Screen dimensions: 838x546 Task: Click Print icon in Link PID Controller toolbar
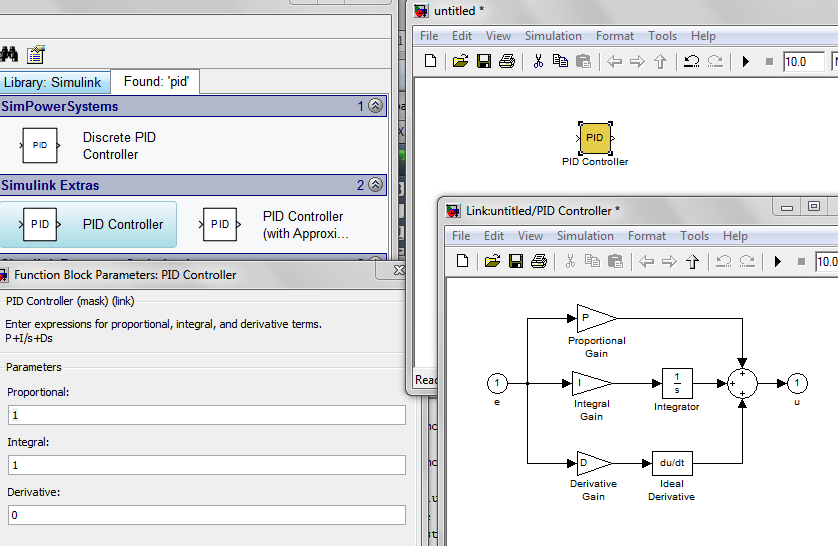[x=539, y=261]
